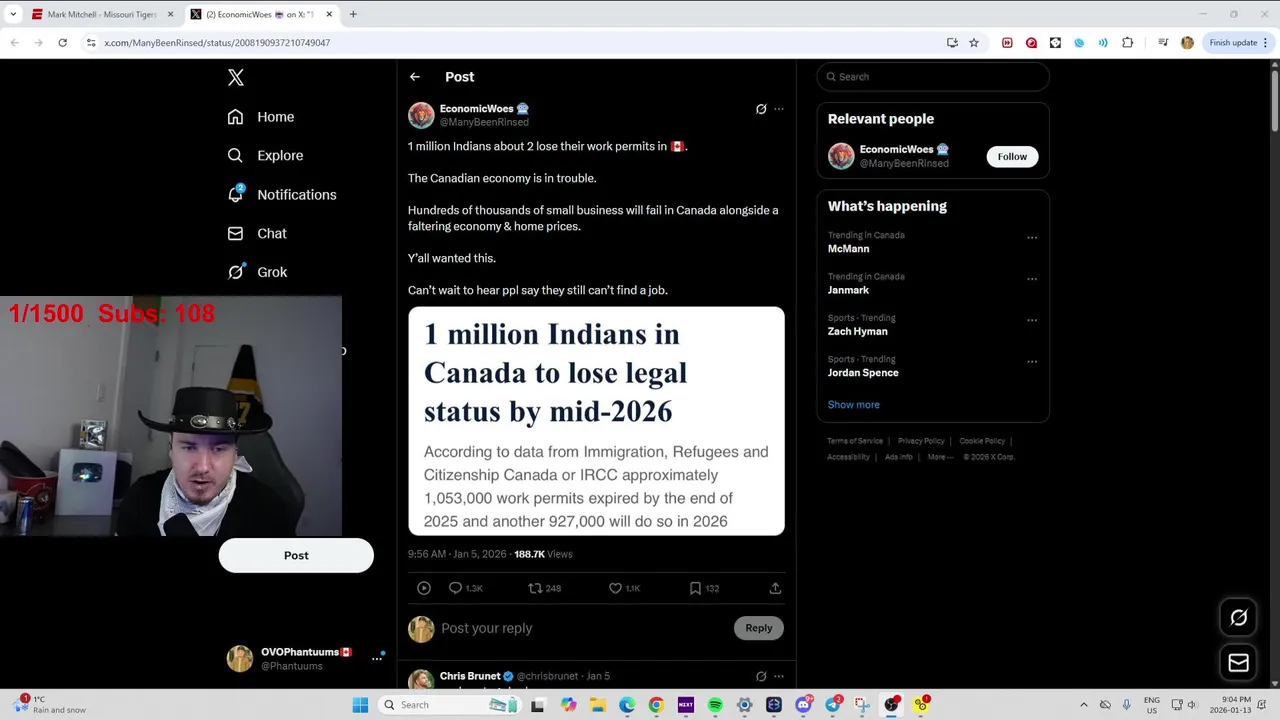Reload the page
The height and width of the screenshot is (720, 1280).
point(62,43)
